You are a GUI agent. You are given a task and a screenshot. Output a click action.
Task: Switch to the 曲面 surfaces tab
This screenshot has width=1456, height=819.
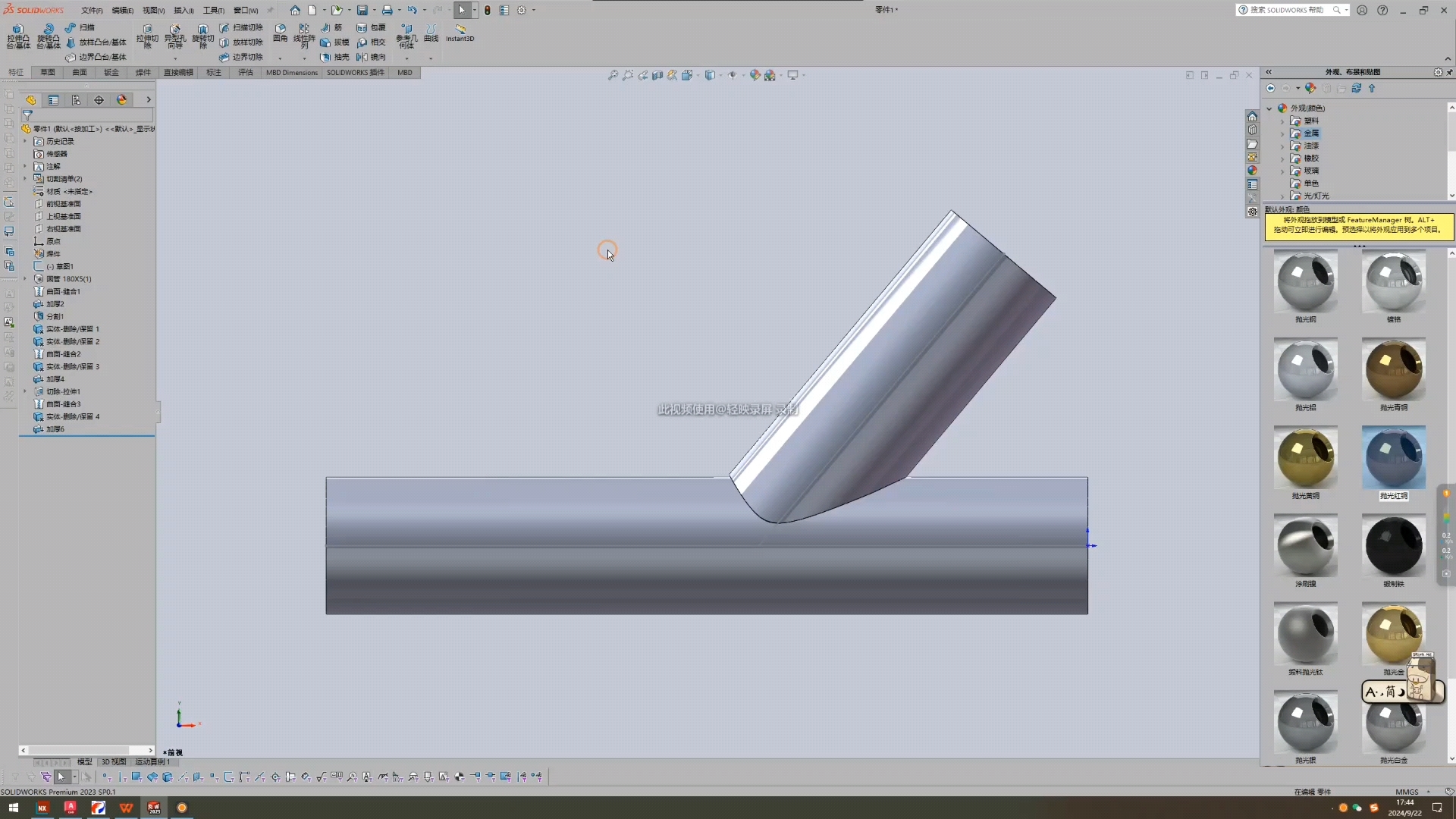click(x=79, y=73)
